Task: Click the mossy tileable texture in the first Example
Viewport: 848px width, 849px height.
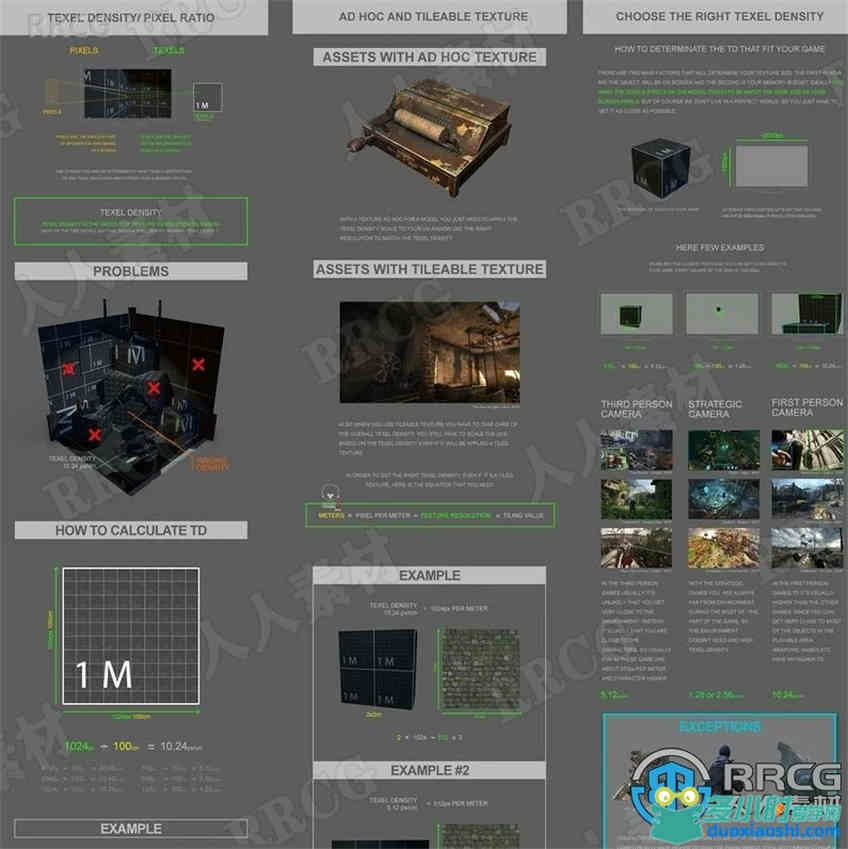Action: 479,670
